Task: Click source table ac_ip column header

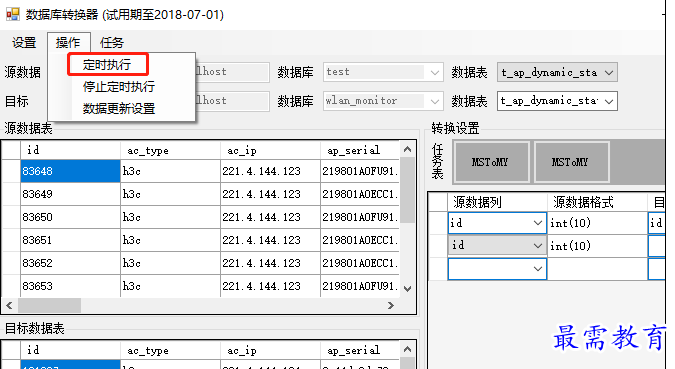Action: pyautogui.click(x=270, y=150)
